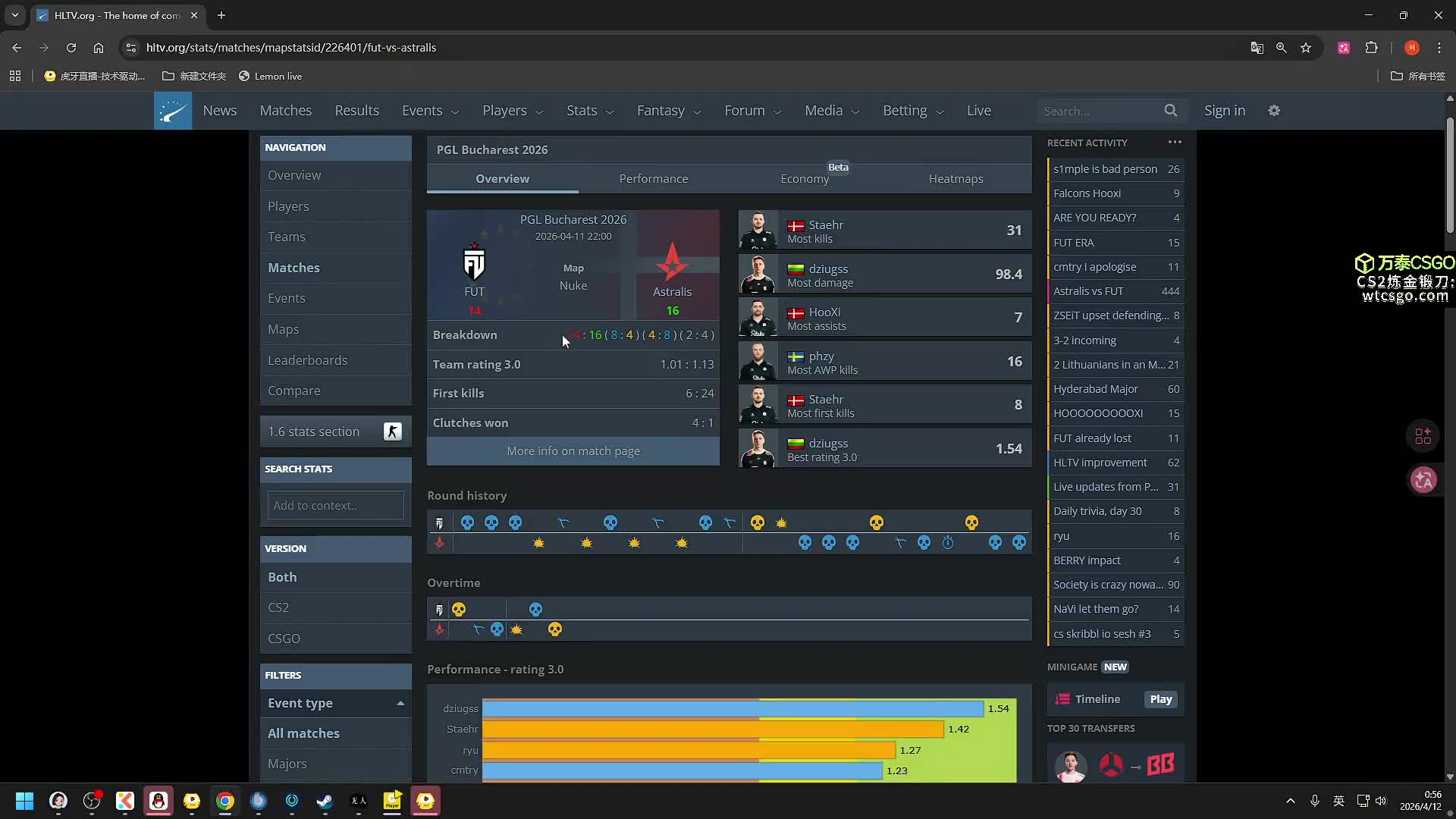Switch to the Performance tab
Image resolution: width=1456 pixels, height=819 pixels.
click(653, 179)
